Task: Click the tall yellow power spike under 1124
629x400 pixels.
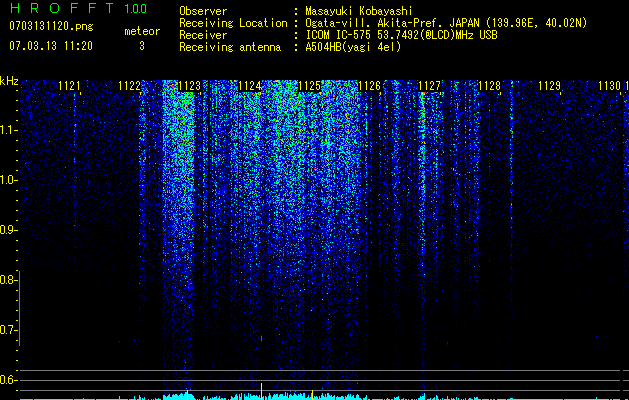Action: 262,391
